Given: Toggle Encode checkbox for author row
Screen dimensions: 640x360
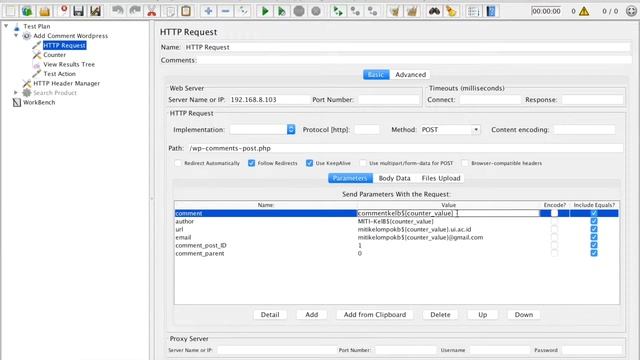Looking at the screenshot, I should point(554,221).
